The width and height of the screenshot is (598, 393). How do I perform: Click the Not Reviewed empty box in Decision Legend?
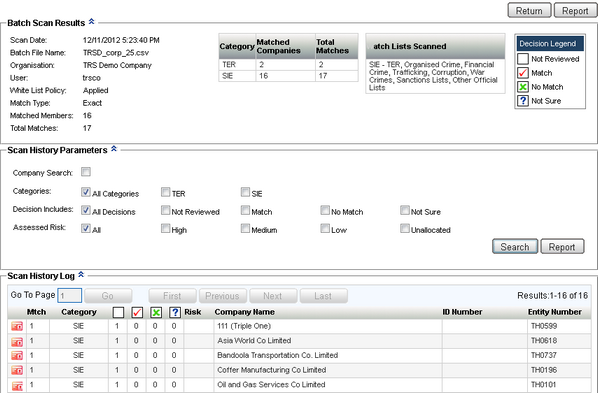pos(522,59)
